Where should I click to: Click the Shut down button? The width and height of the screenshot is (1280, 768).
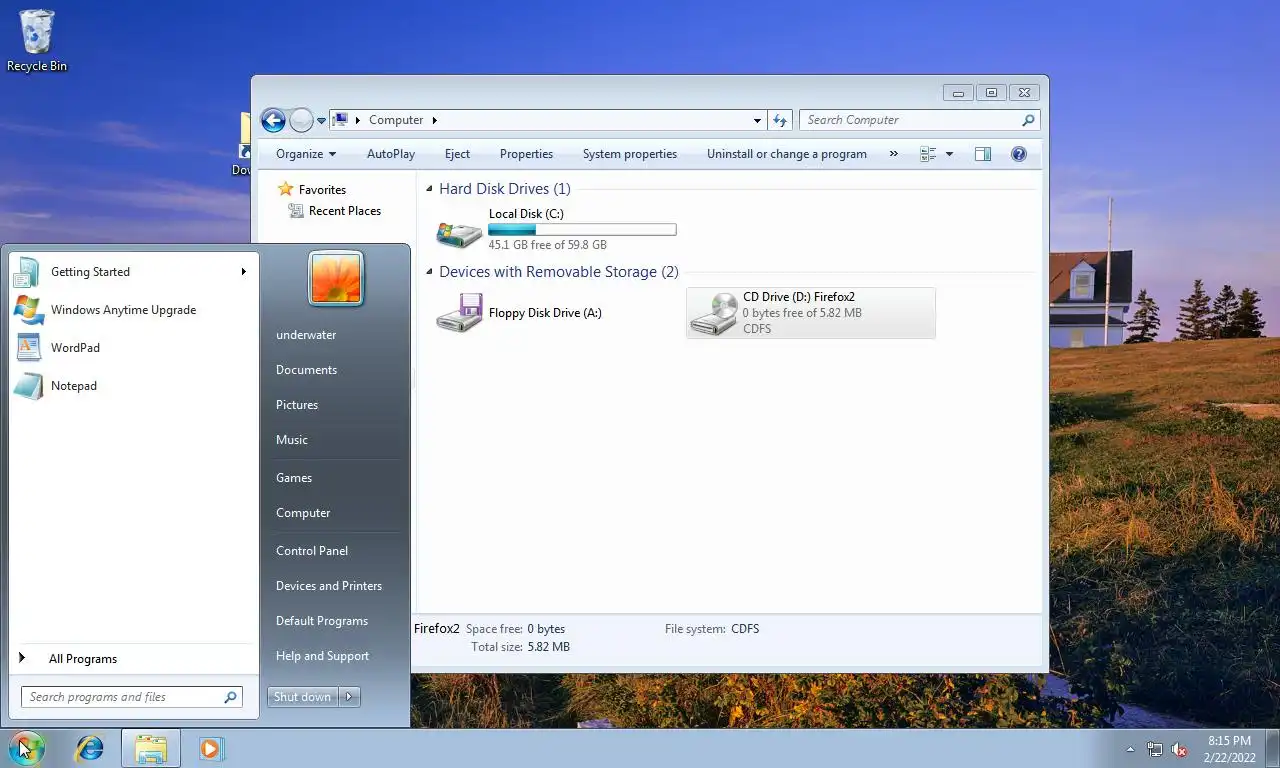[x=302, y=697]
